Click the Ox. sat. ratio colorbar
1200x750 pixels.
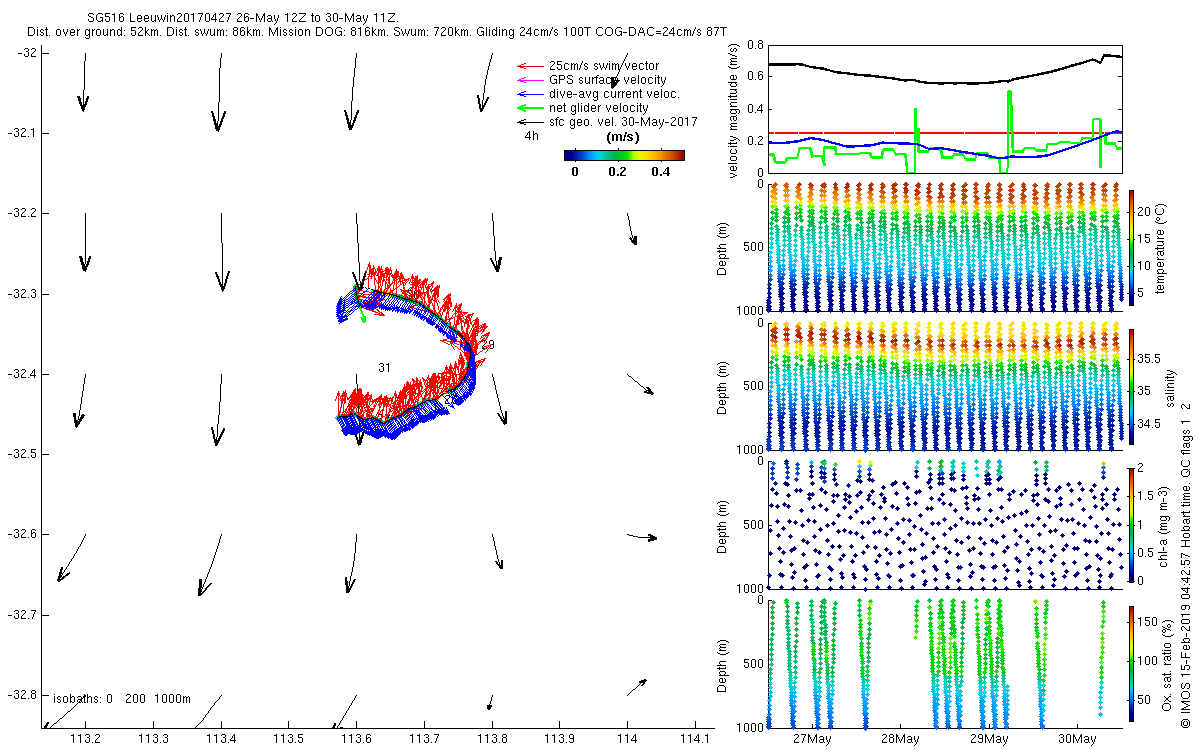(x=1131, y=663)
